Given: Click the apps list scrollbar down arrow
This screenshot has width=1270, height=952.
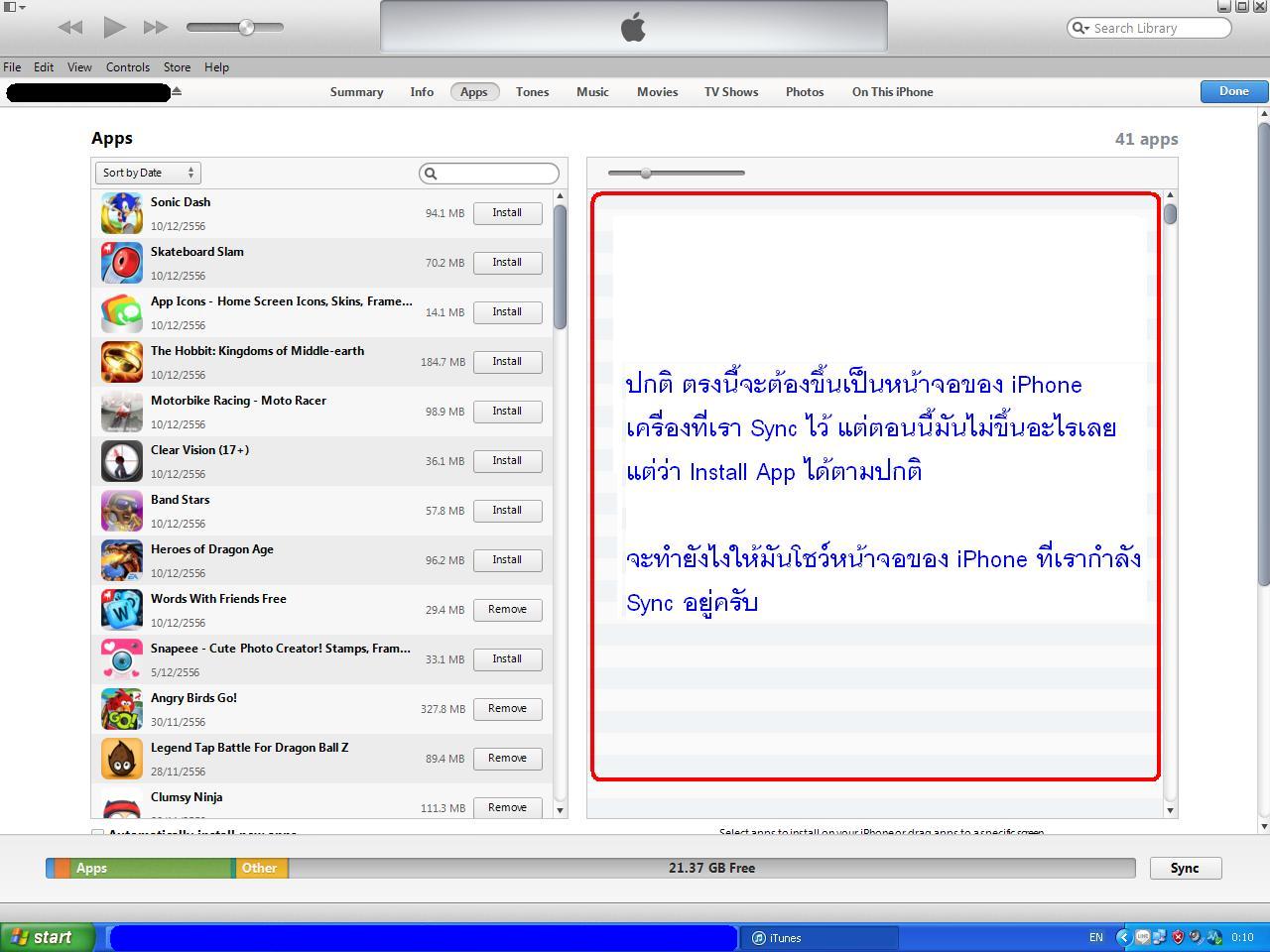Looking at the screenshot, I should [x=560, y=810].
